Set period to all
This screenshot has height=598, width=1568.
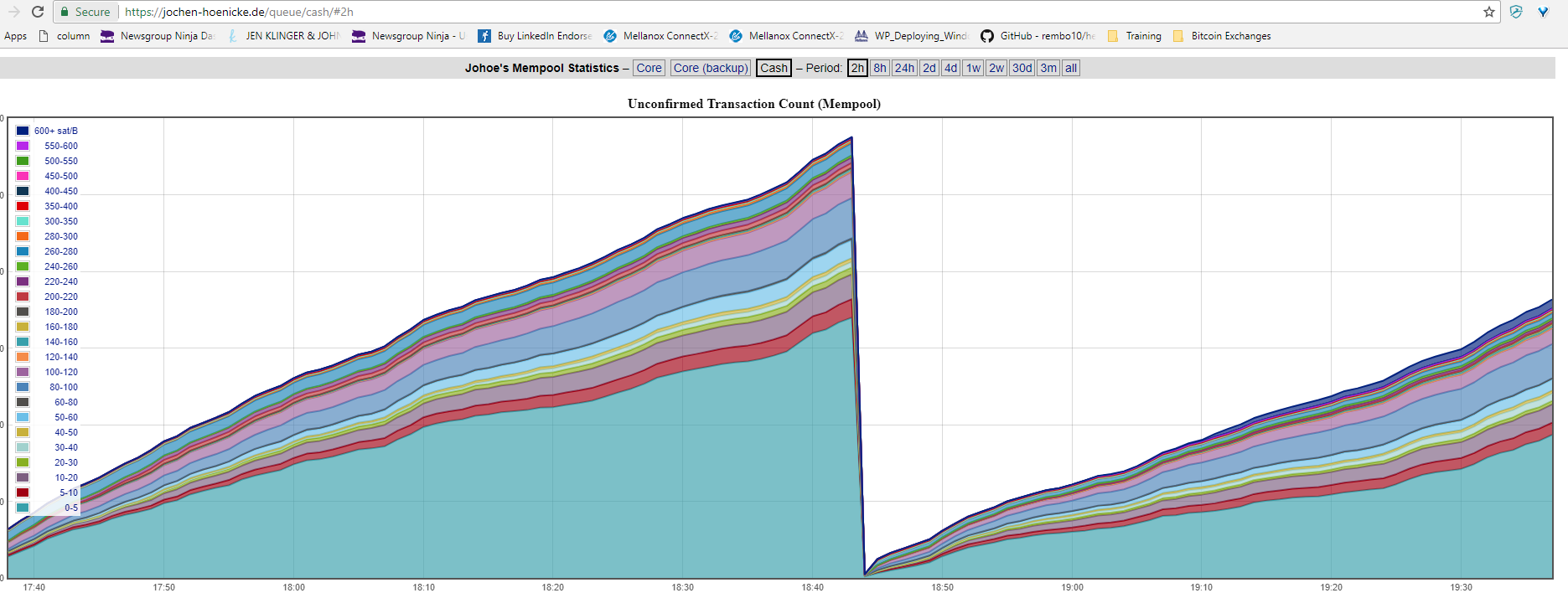coord(1071,68)
